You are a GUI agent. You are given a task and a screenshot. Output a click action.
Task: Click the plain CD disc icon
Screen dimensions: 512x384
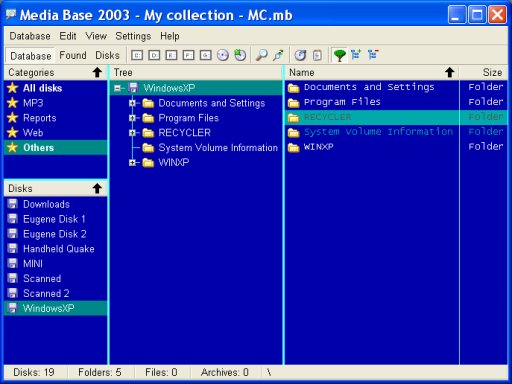click(x=223, y=55)
